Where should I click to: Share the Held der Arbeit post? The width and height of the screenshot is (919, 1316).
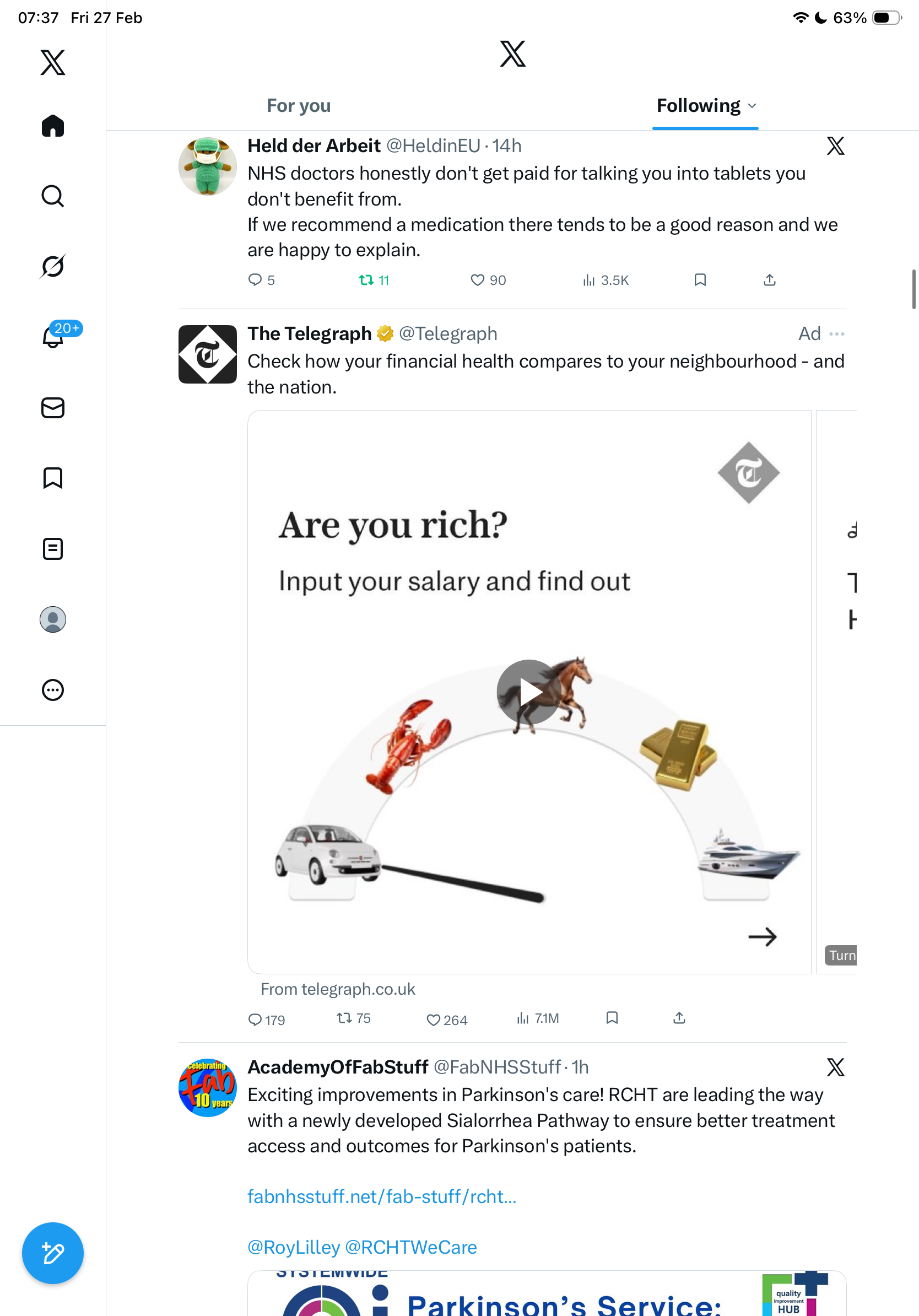coord(770,281)
